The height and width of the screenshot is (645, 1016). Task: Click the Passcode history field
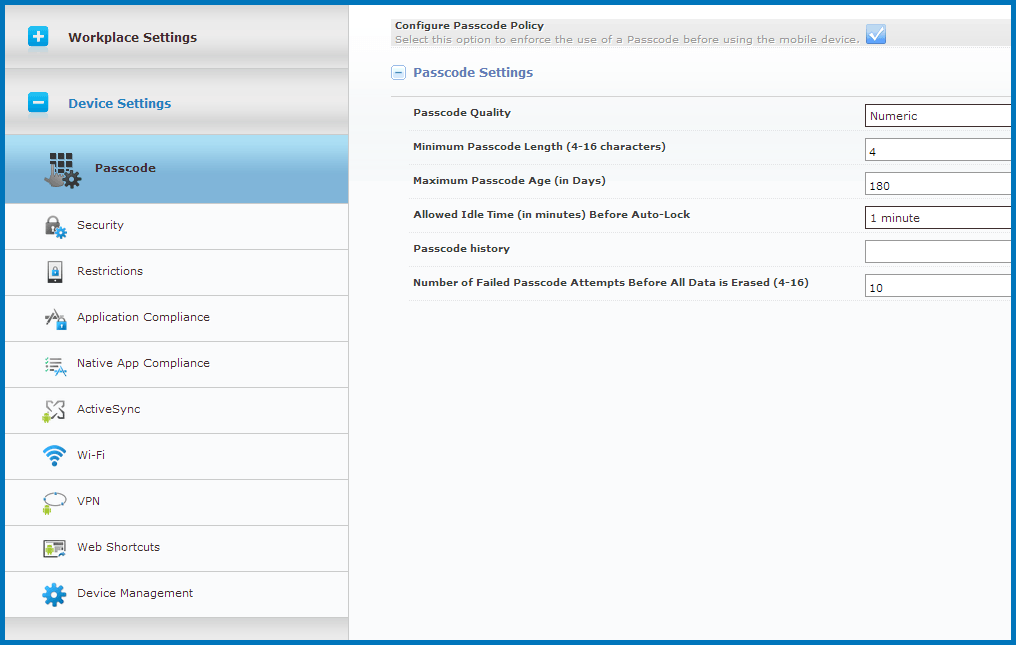[x=938, y=252]
